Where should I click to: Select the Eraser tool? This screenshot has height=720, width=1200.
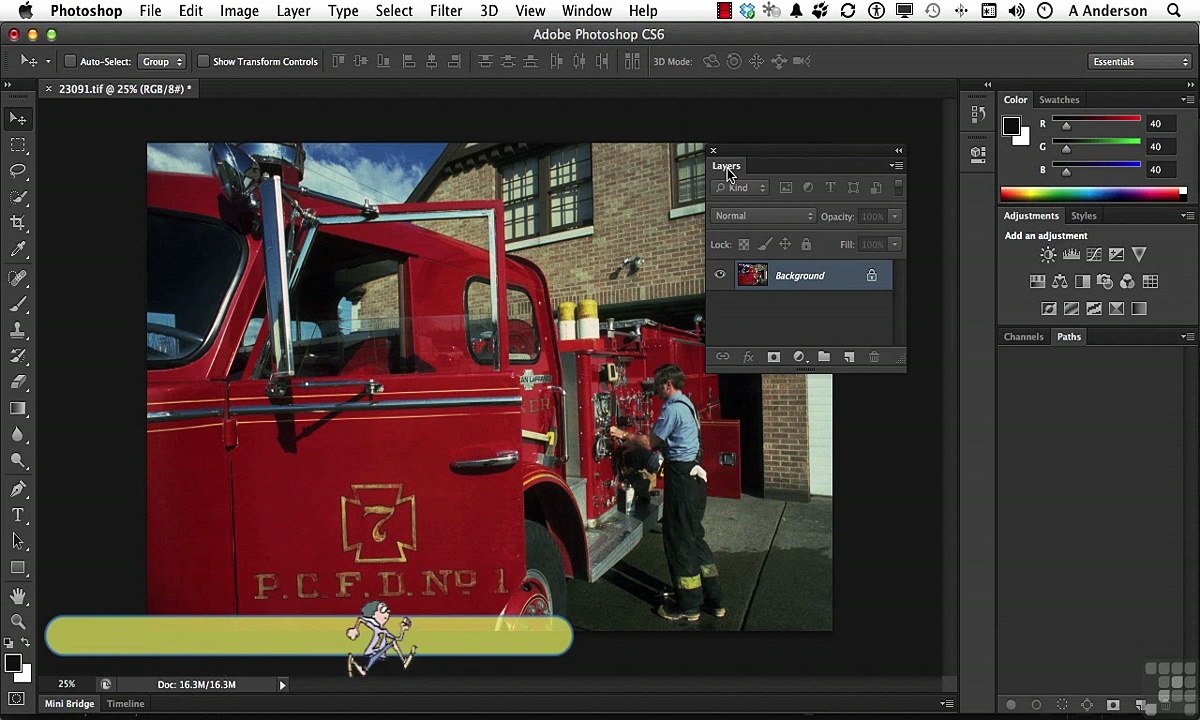pyautogui.click(x=18, y=382)
